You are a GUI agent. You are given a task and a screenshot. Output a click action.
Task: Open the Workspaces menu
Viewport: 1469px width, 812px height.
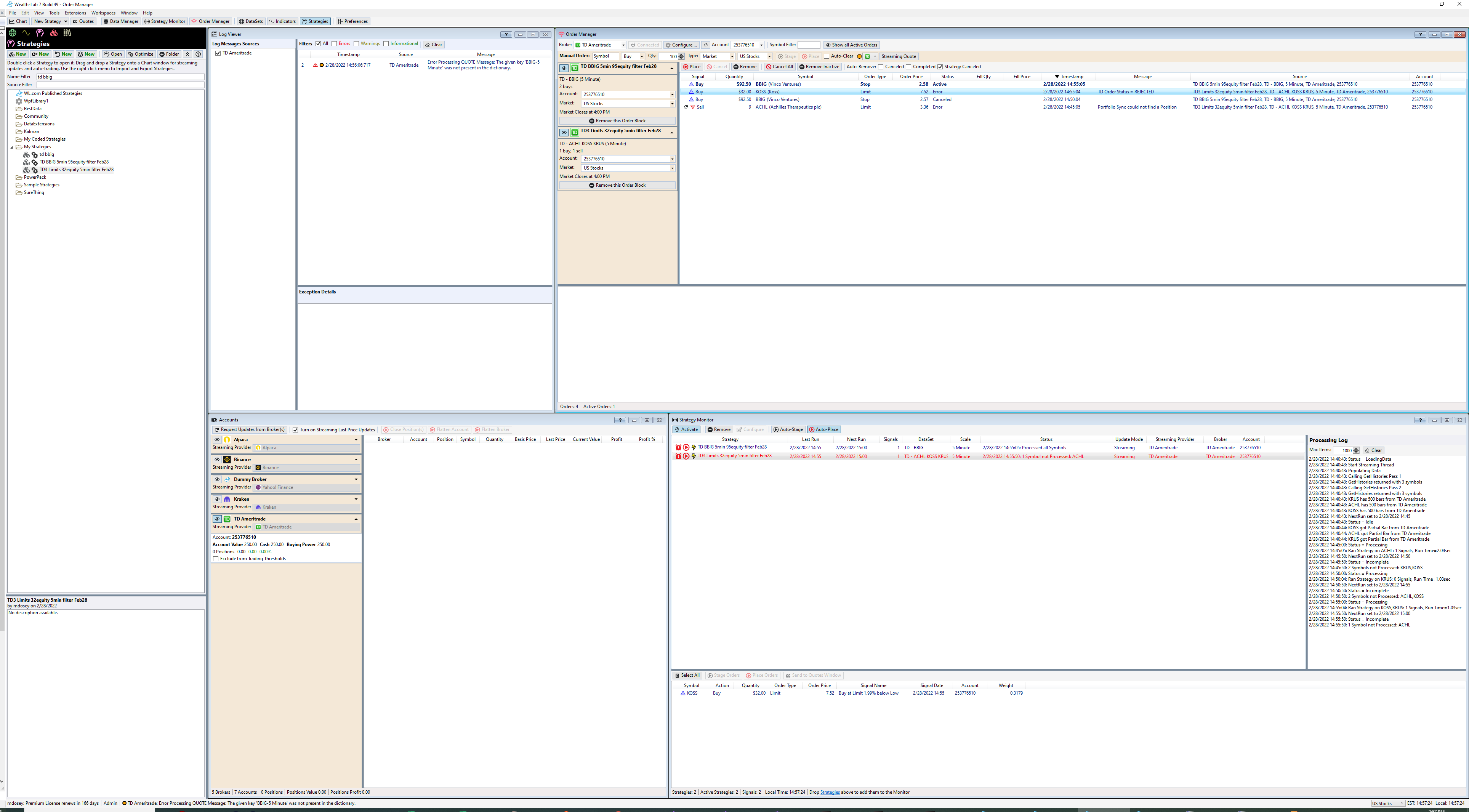pos(103,13)
